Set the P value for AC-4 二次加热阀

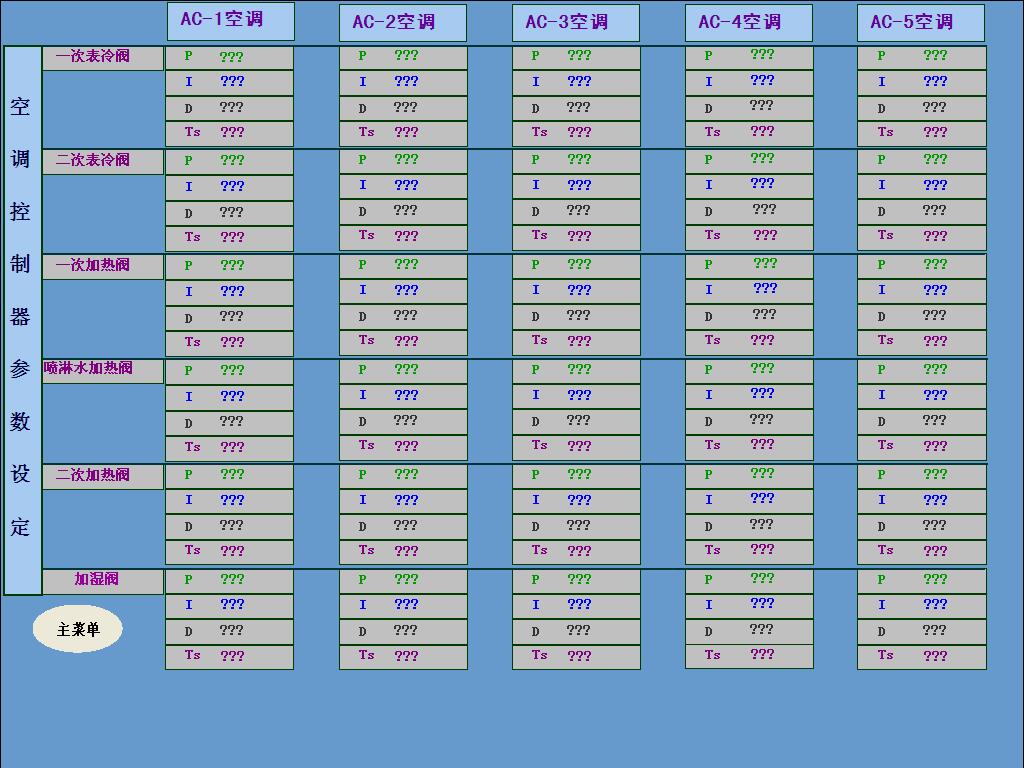pos(762,474)
